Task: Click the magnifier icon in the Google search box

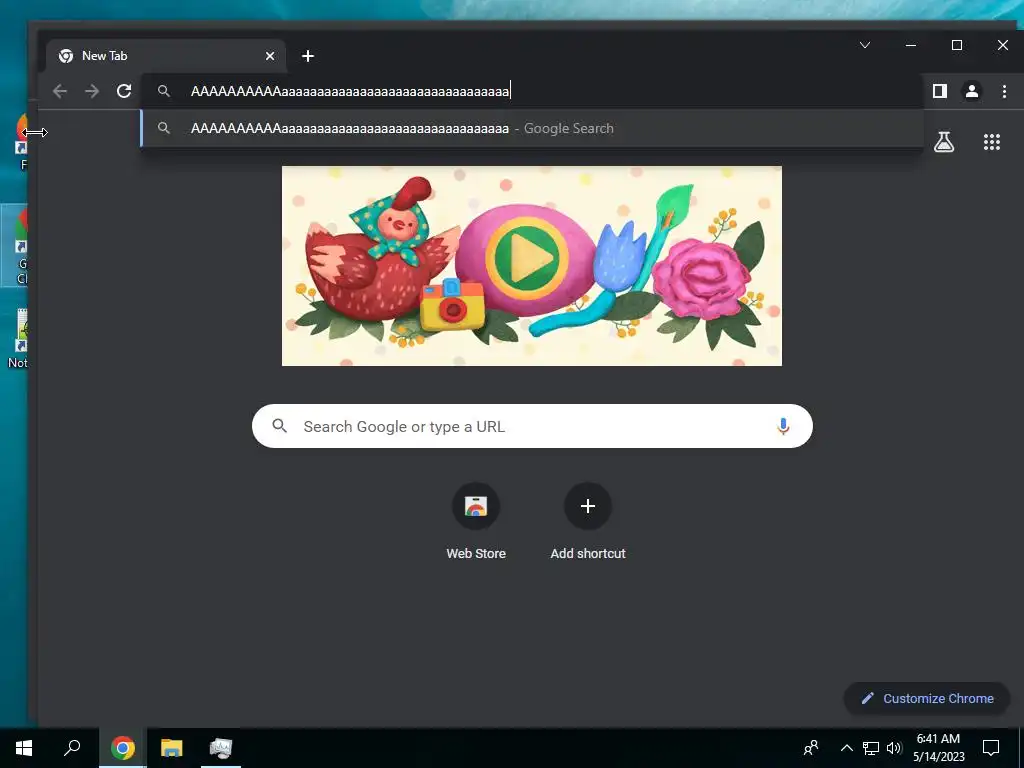Action: click(280, 426)
